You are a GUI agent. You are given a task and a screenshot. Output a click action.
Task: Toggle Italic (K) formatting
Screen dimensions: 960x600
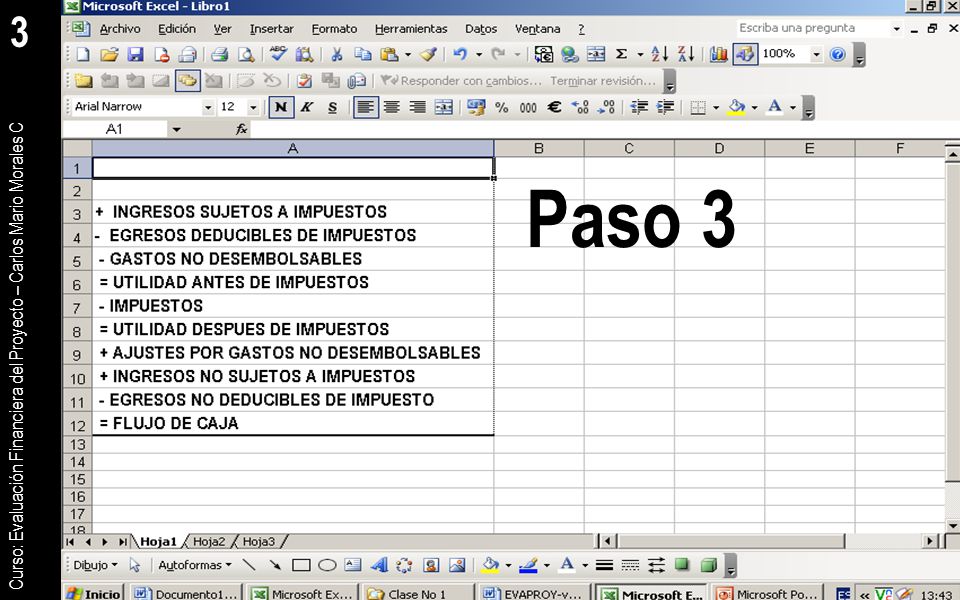307,108
